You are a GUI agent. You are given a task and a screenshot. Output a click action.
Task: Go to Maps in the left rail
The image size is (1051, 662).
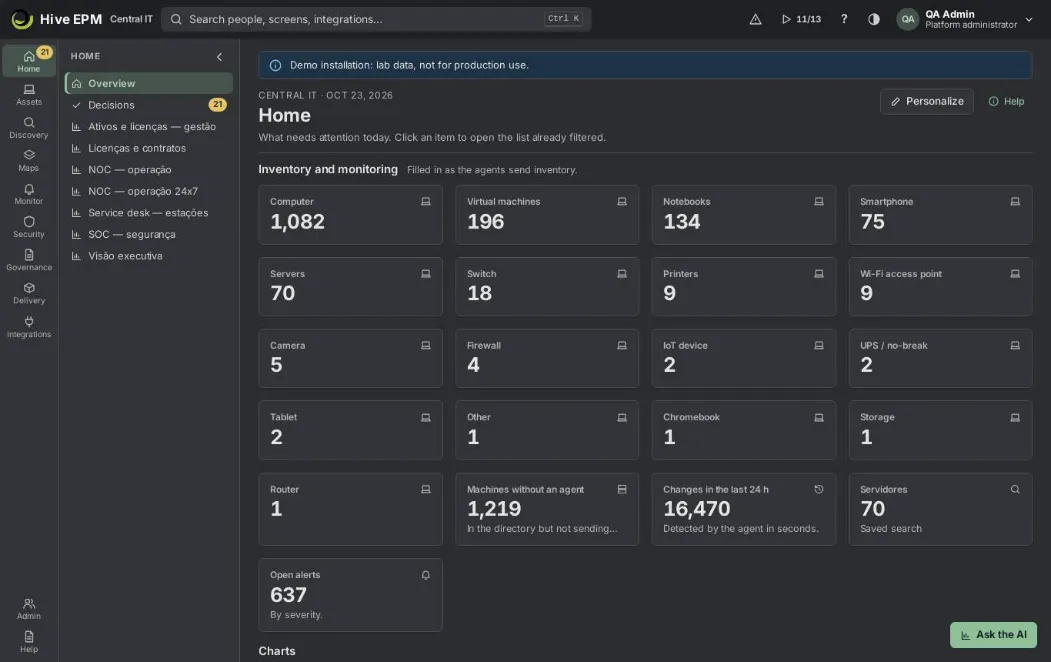click(29, 160)
